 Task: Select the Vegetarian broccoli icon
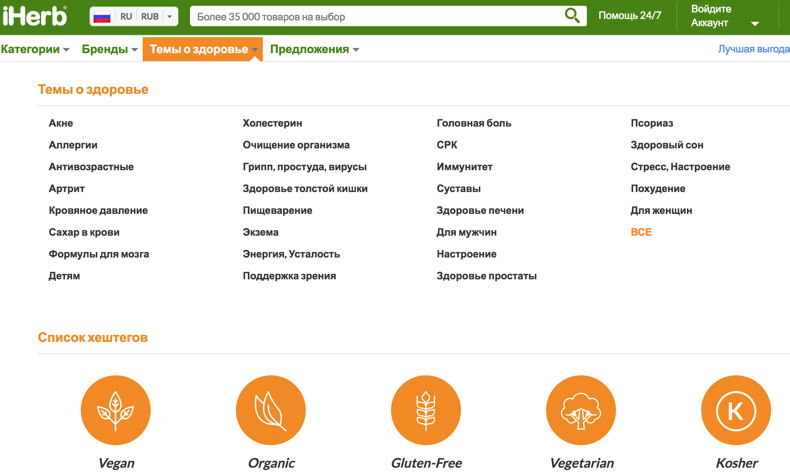581,410
